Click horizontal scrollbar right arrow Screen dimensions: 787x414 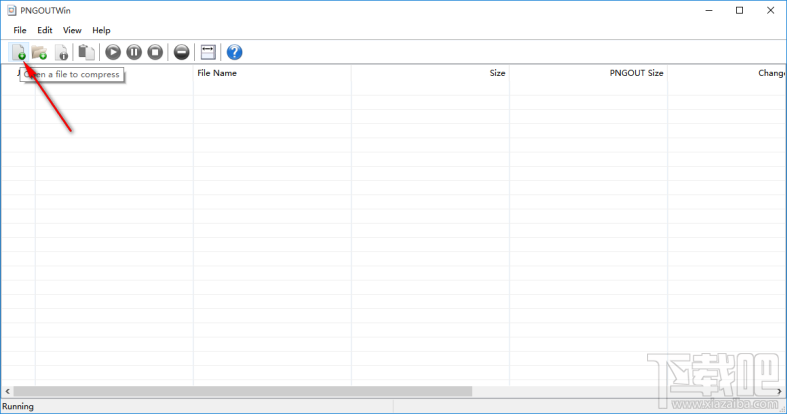(x=779, y=391)
